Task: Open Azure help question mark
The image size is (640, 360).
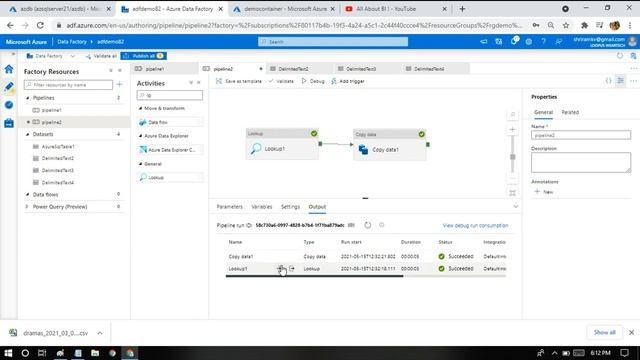Action: pyautogui.click(x=543, y=42)
